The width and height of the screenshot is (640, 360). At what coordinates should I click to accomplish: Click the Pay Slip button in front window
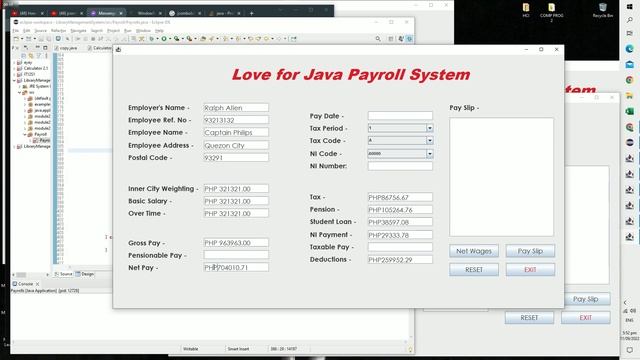pyautogui.click(x=530, y=251)
